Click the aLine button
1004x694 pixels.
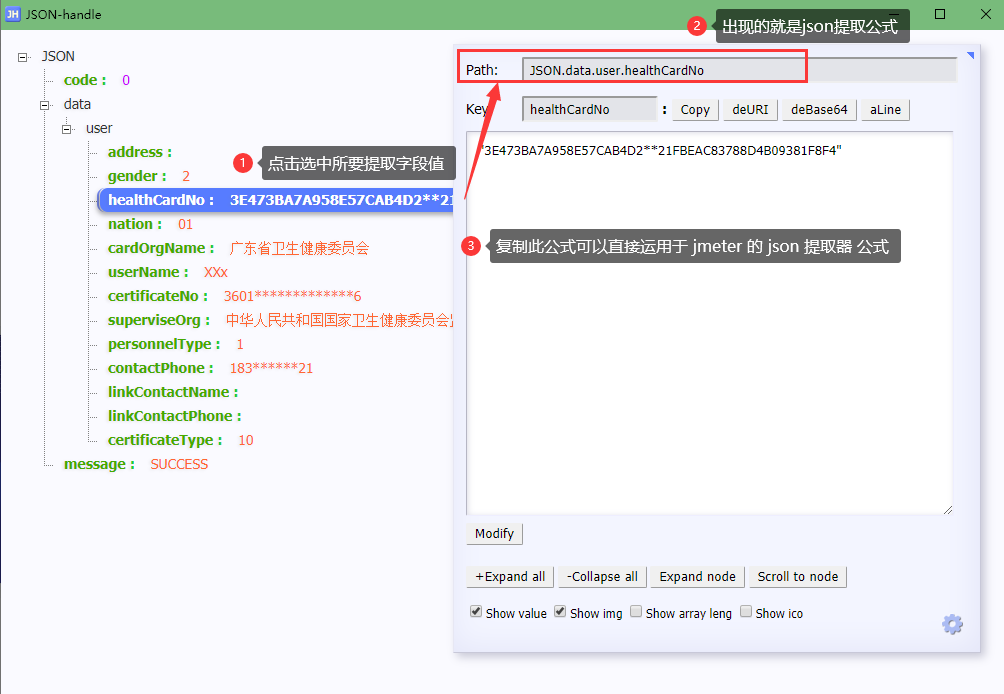(885, 109)
